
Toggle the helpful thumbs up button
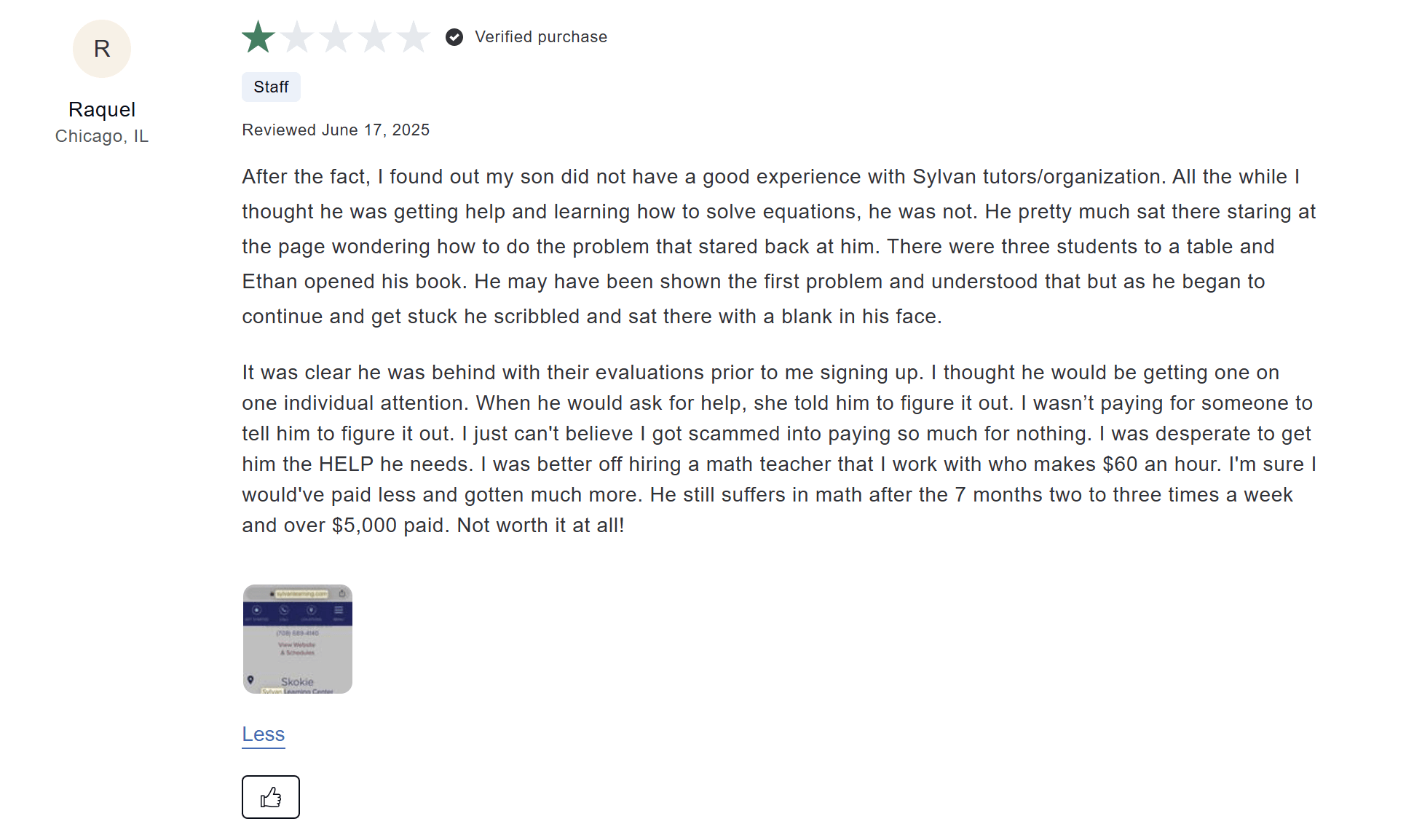point(270,796)
